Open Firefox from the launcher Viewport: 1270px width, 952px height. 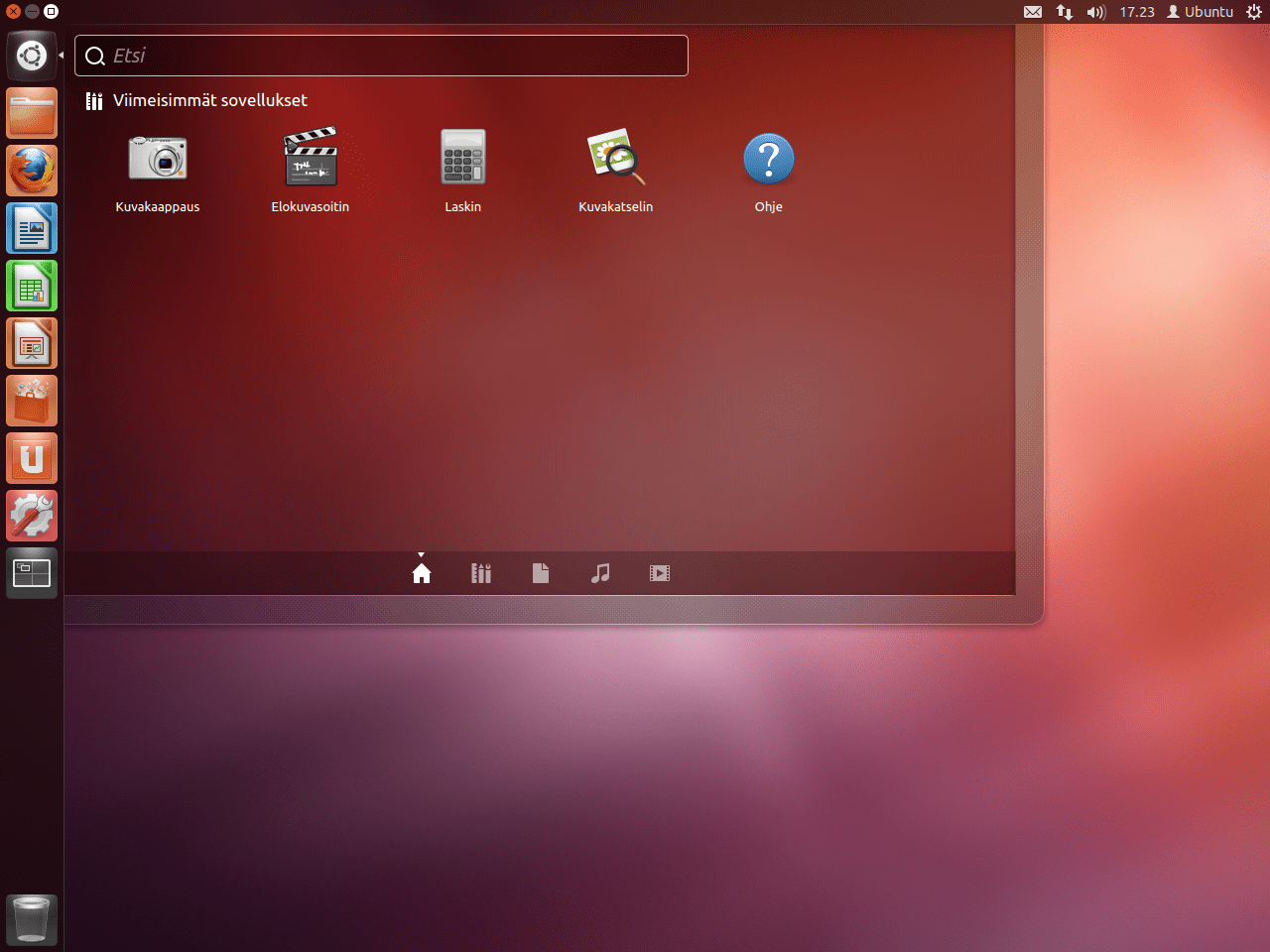[x=32, y=171]
